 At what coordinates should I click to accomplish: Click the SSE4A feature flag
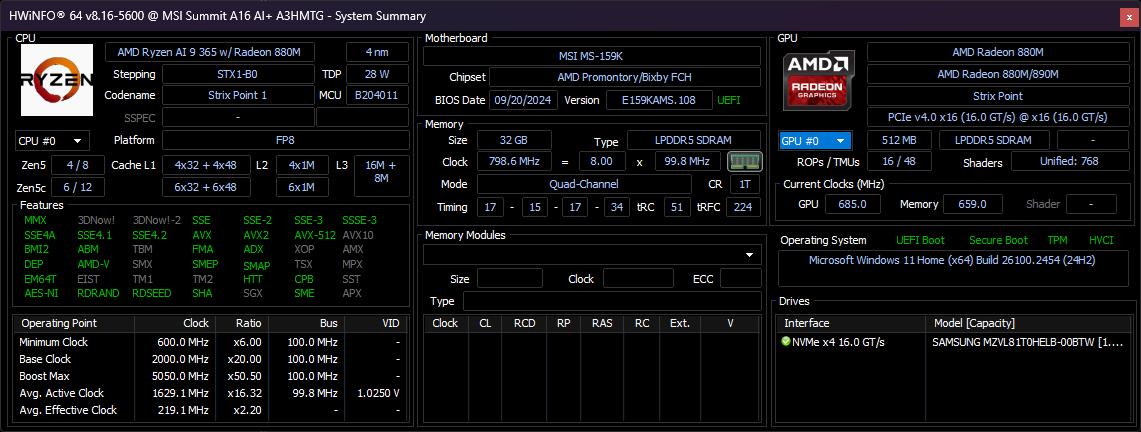point(39,235)
